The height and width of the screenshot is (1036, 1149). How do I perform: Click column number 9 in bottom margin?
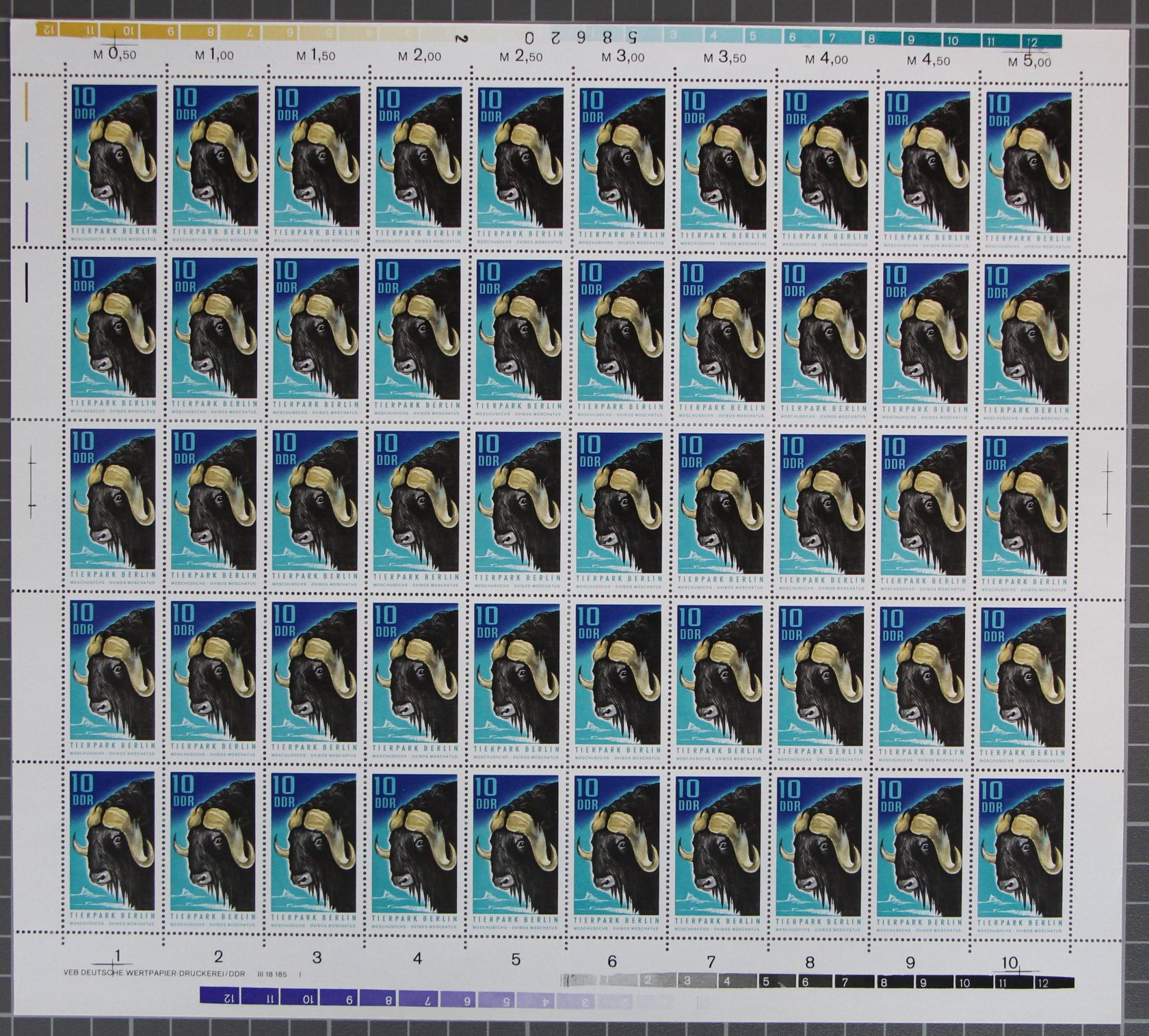910,963
